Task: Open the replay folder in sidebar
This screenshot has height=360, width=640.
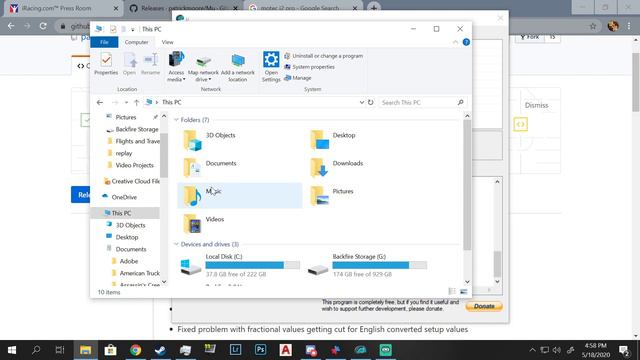Action: click(124, 153)
